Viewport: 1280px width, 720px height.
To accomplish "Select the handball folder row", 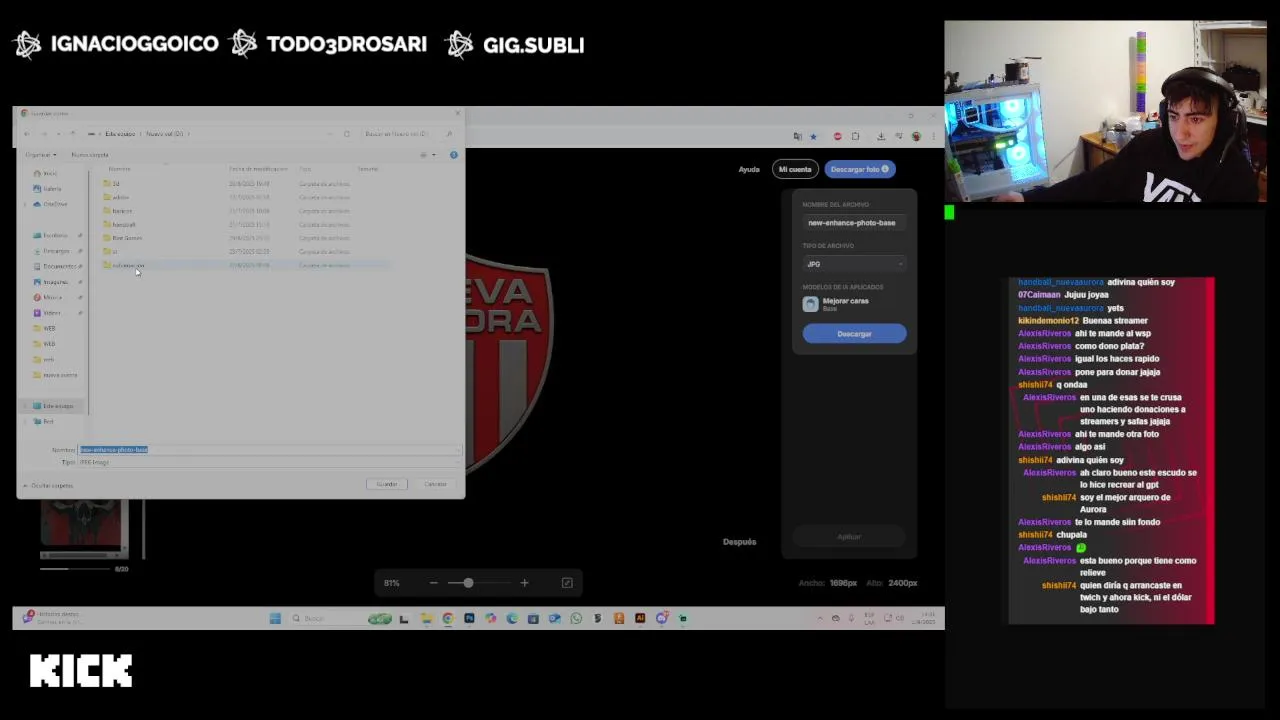I will click(245, 224).
